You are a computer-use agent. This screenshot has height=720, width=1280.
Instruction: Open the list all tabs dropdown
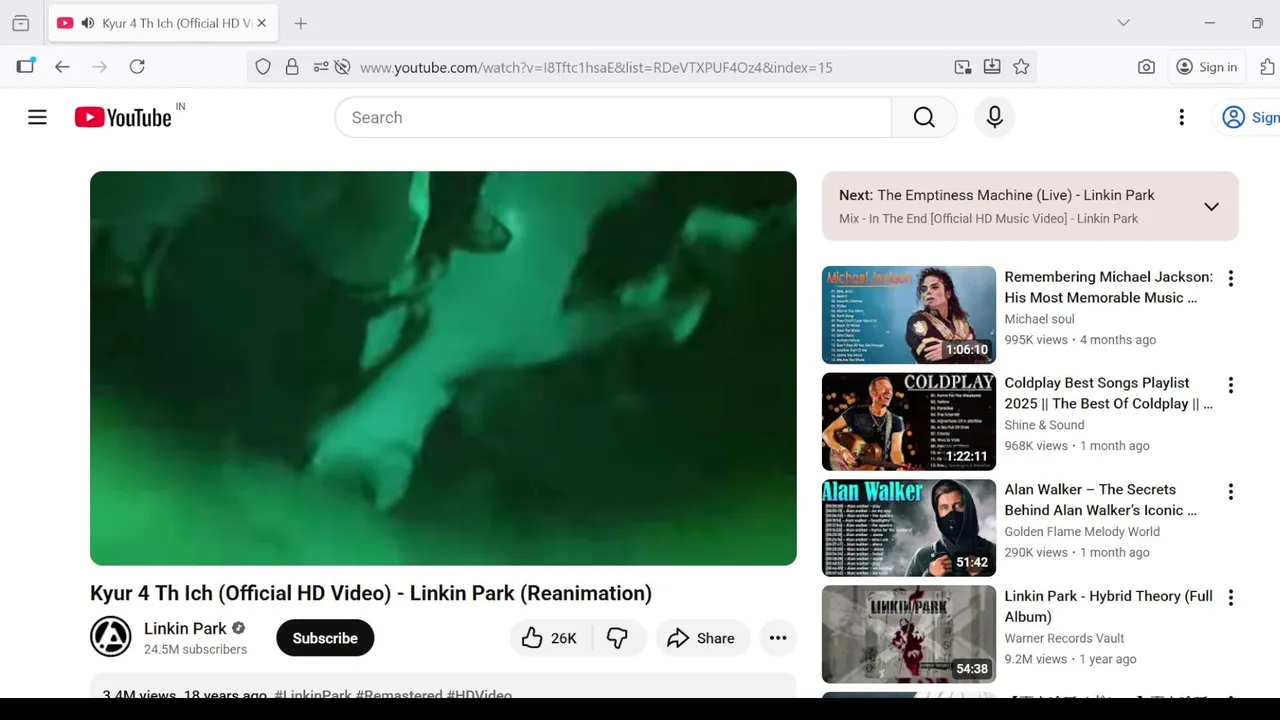pos(1123,23)
